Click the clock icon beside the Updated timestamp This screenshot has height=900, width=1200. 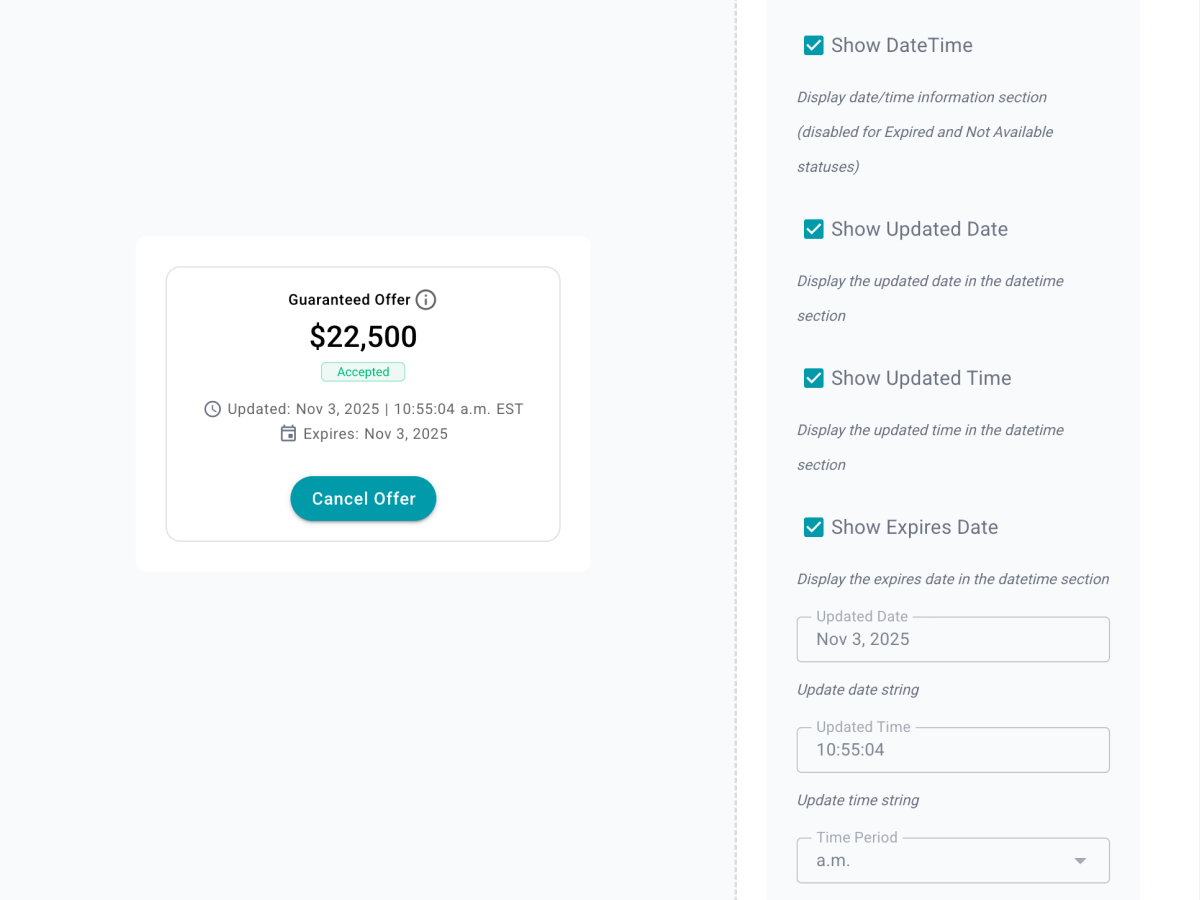click(211, 408)
